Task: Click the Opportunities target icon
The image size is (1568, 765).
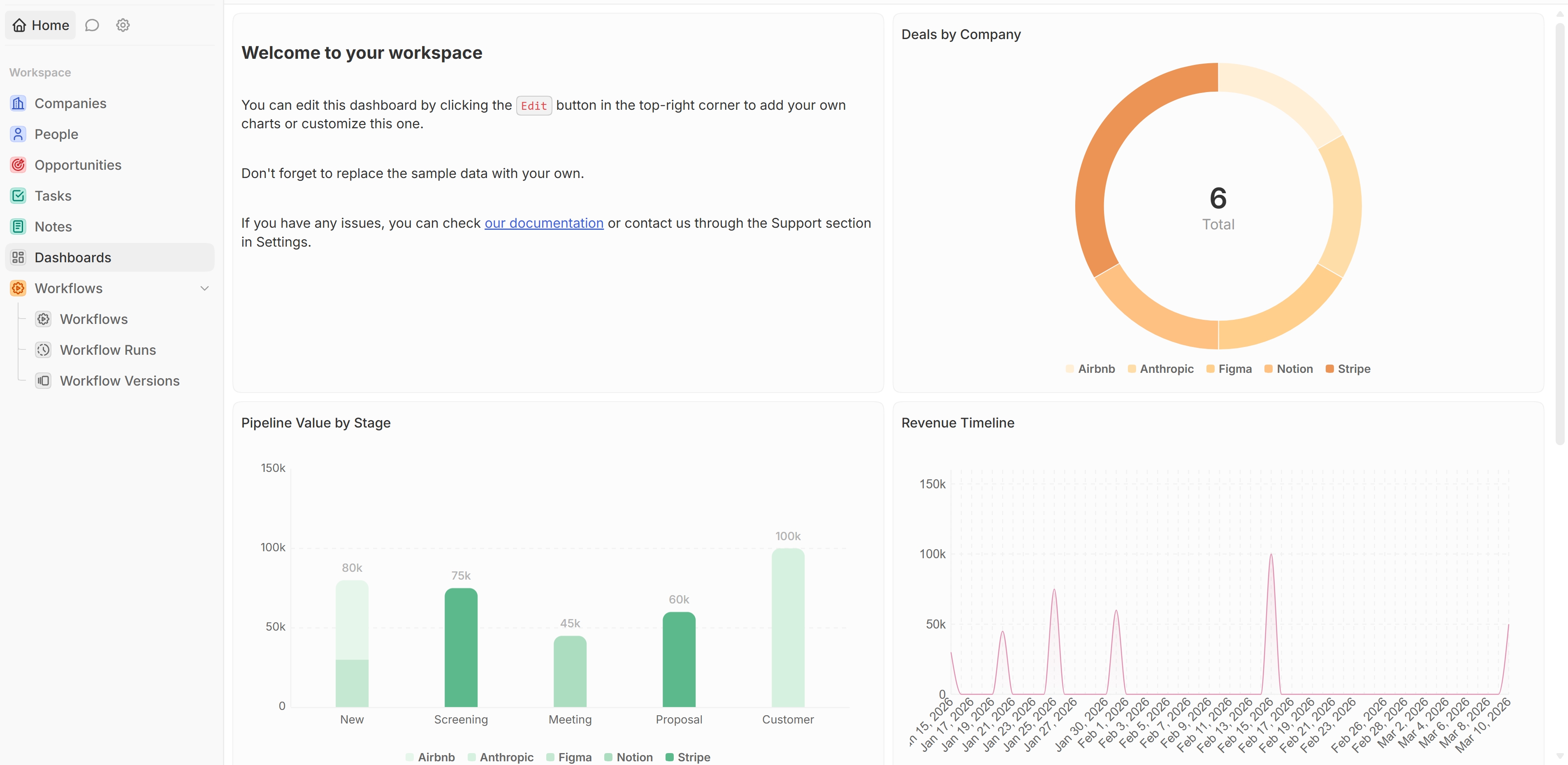Action: [x=18, y=165]
